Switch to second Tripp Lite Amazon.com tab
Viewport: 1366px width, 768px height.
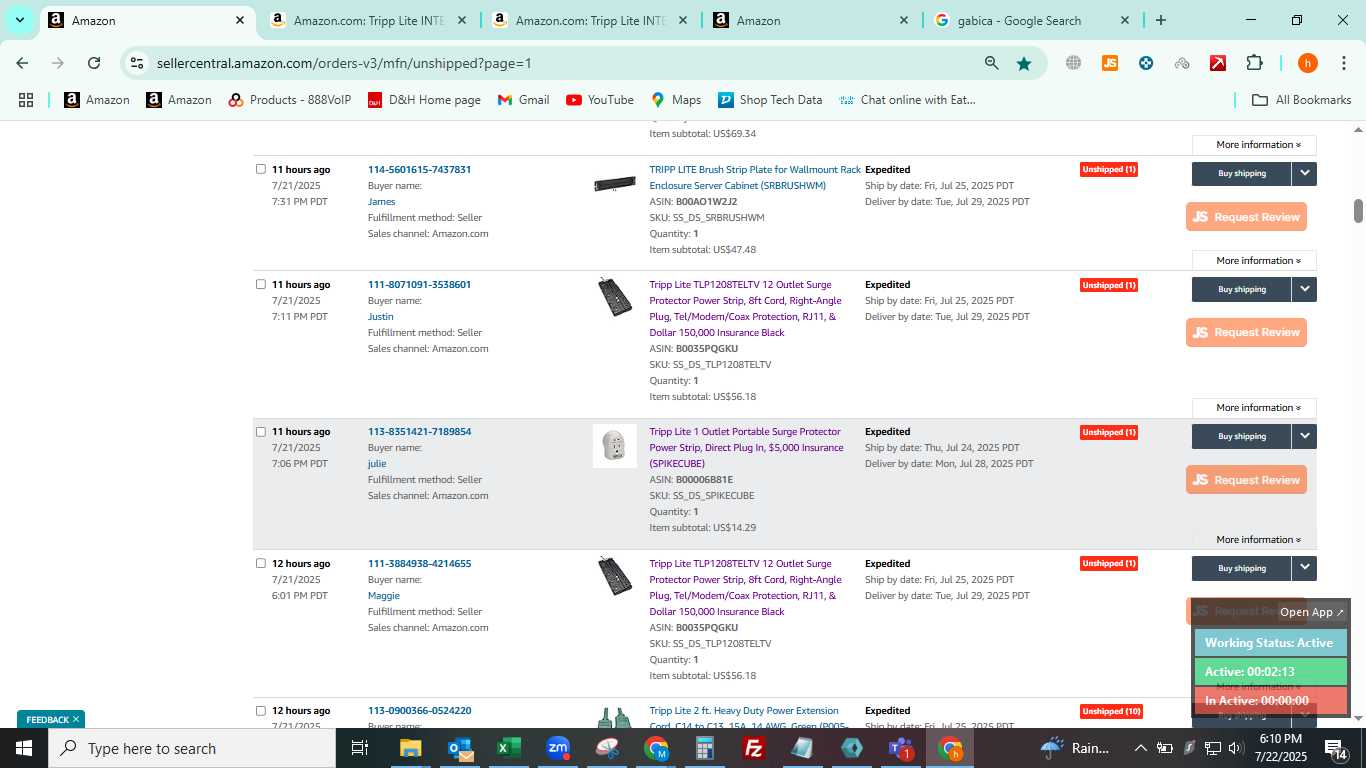[591, 20]
